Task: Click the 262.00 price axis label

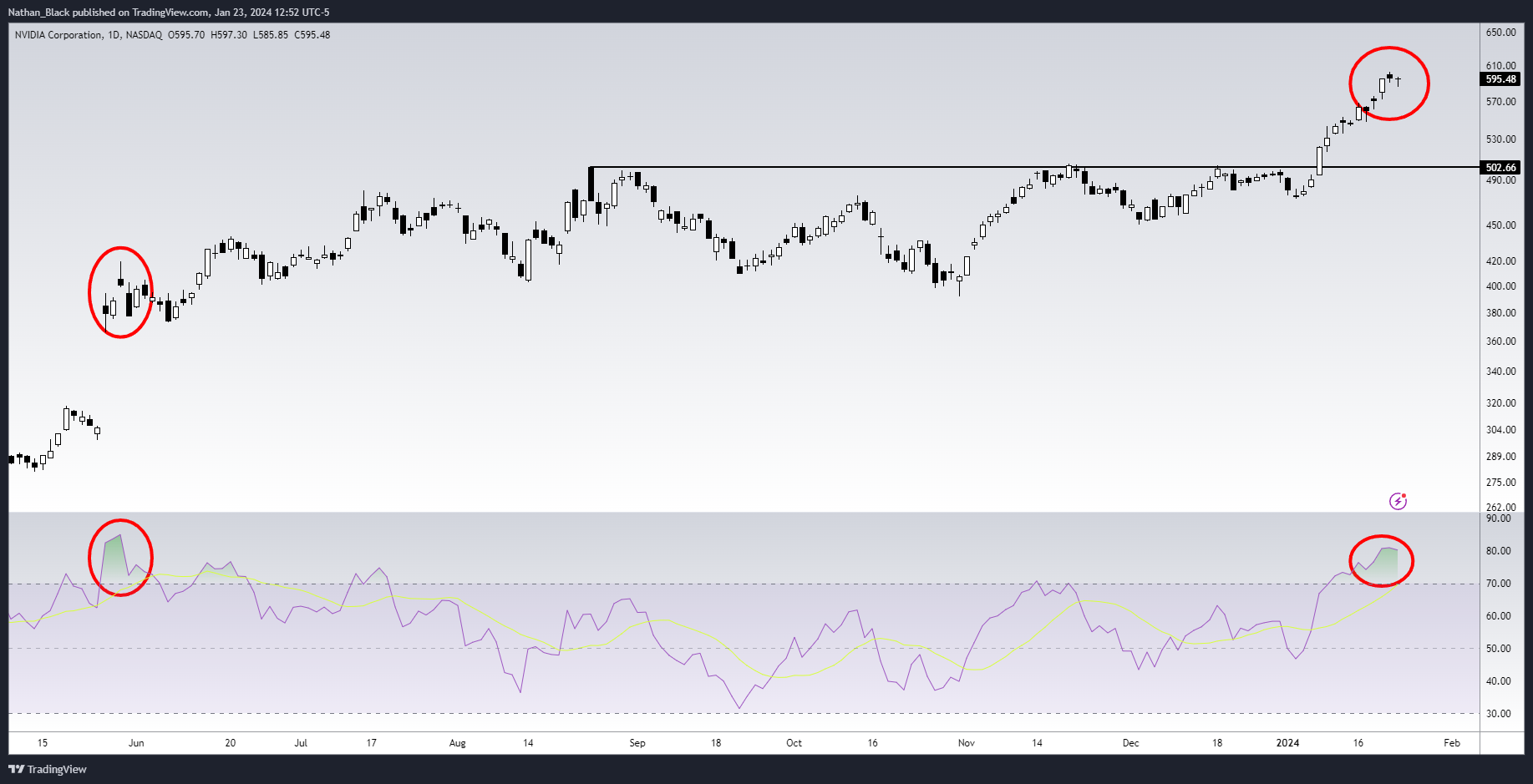Action: pos(1500,507)
